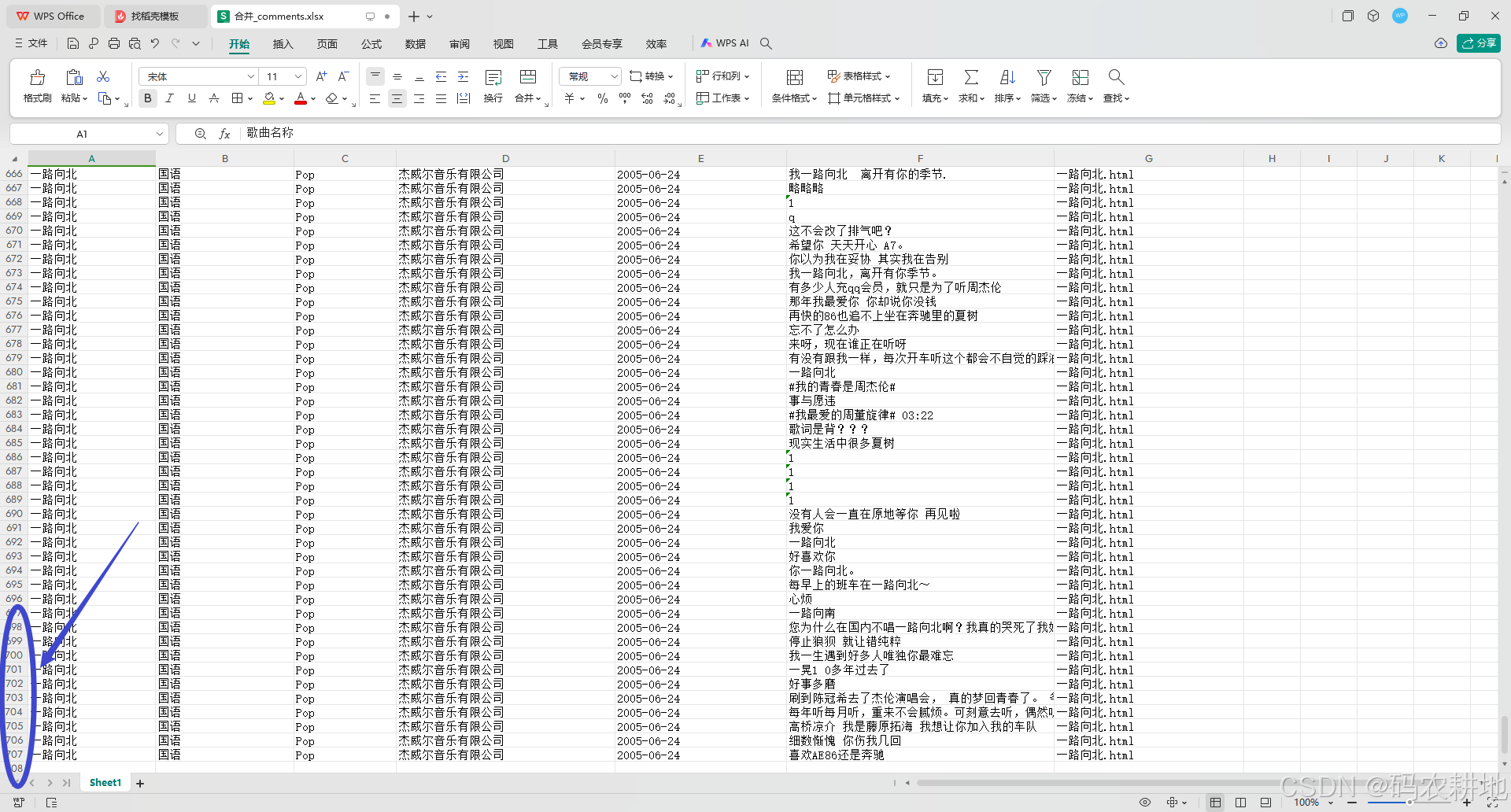Click the Conditional formatting (条件格式) icon
This screenshot has height=812, width=1511.
pyautogui.click(x=795, y=77)
